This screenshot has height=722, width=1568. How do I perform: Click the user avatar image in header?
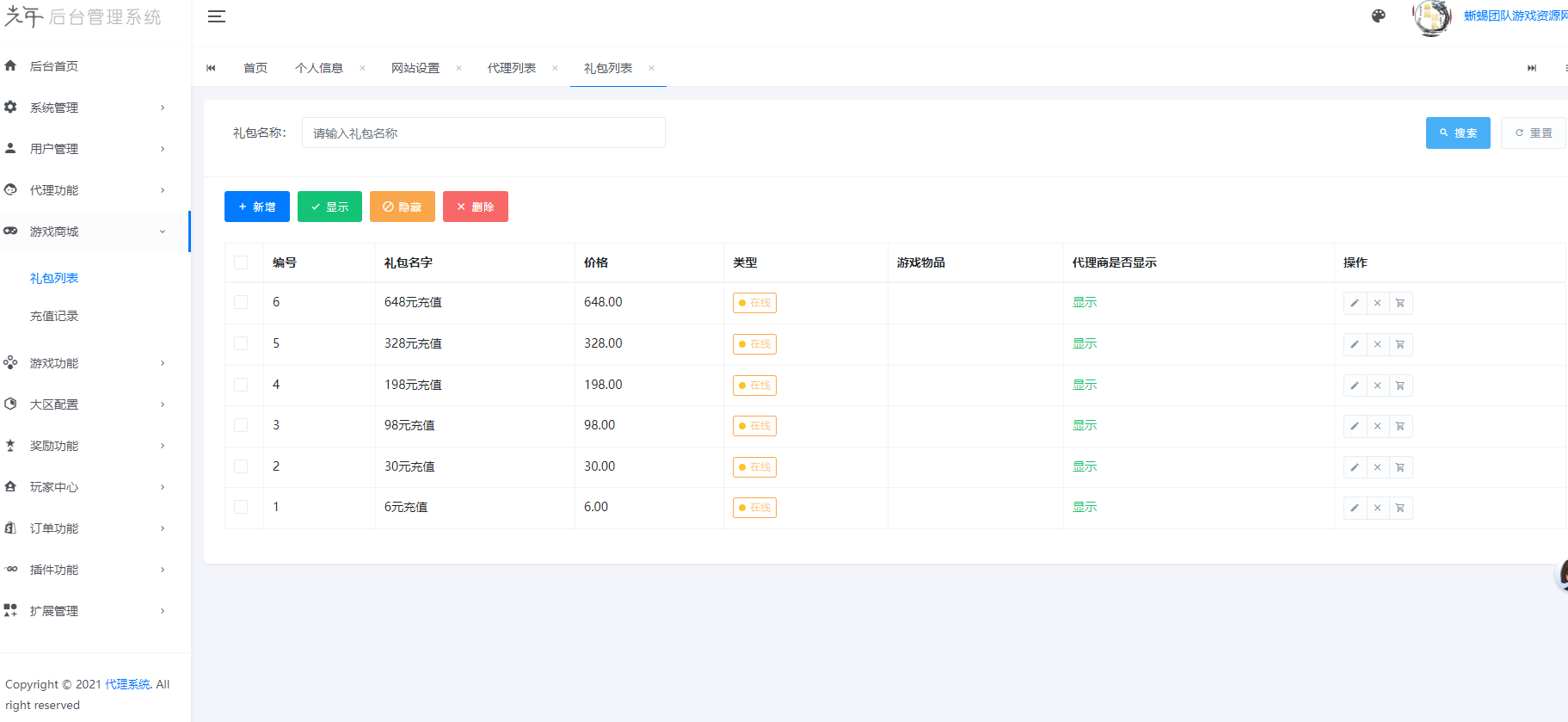[1431, 17]
